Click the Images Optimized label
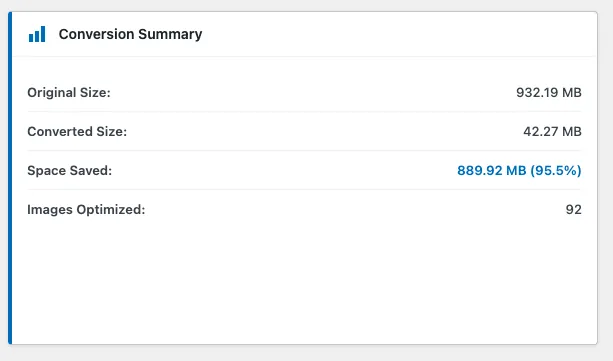 [86, 210]
